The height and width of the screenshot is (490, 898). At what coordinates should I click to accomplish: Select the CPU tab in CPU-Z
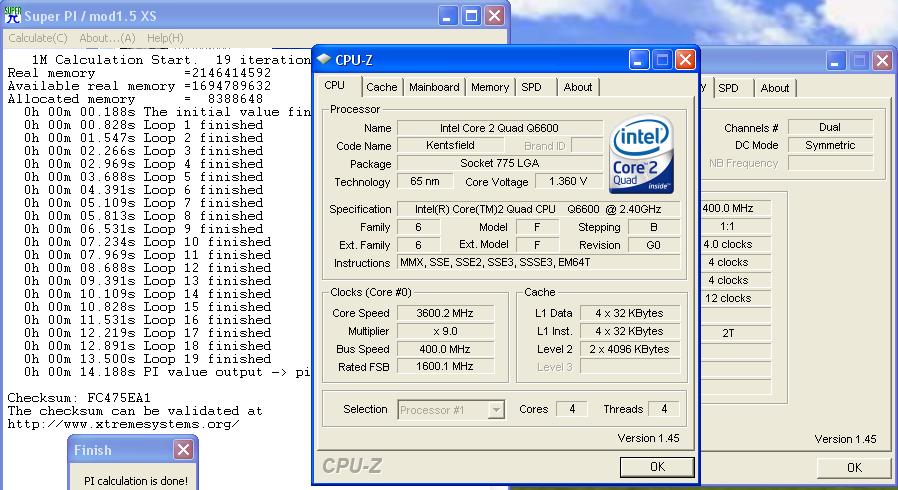(334, 85)
